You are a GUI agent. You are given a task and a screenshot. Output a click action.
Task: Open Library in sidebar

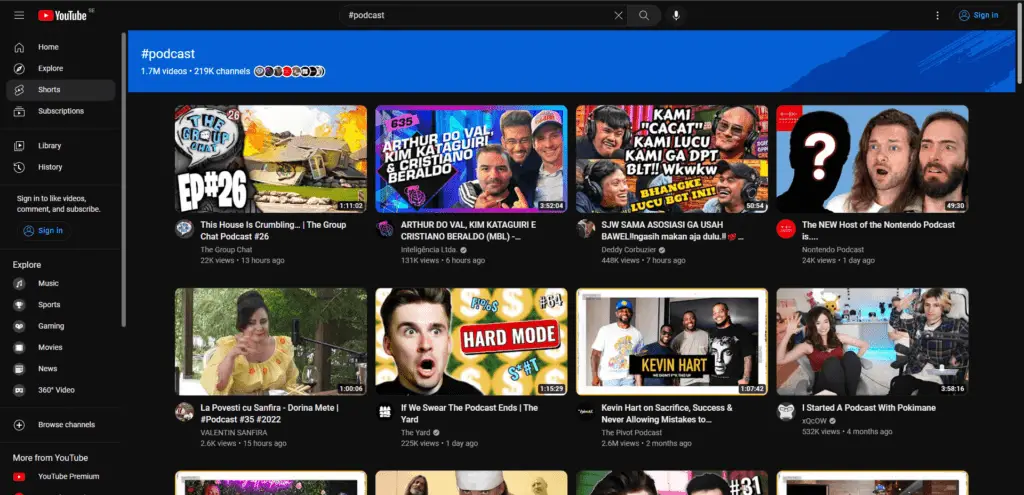pyautogui.click(x=61, y=146)
